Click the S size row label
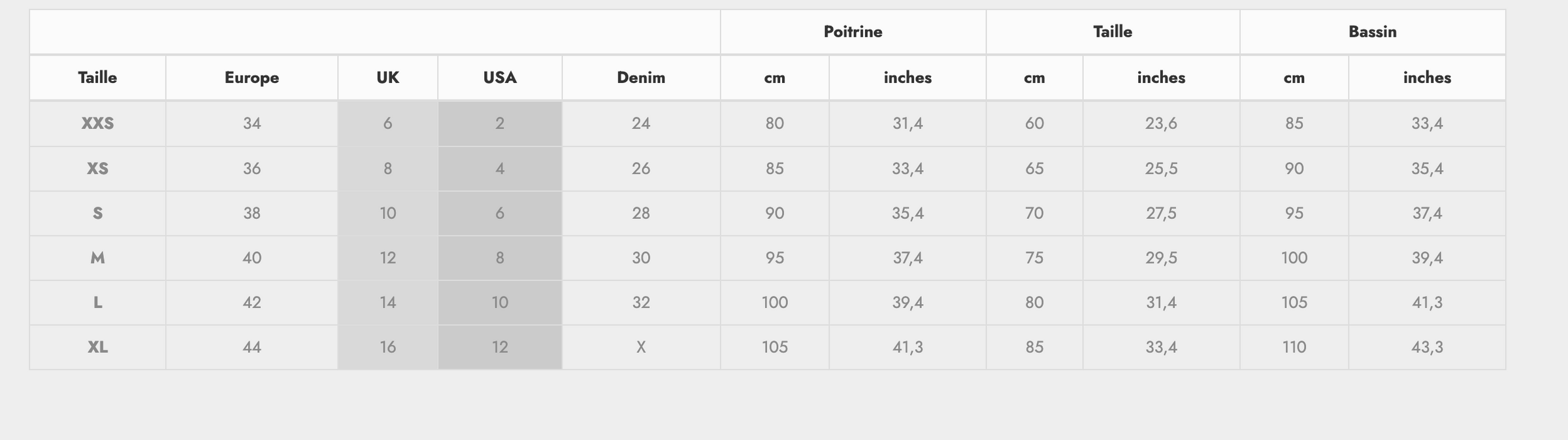 pyautogui.click(x=97, y=213)
